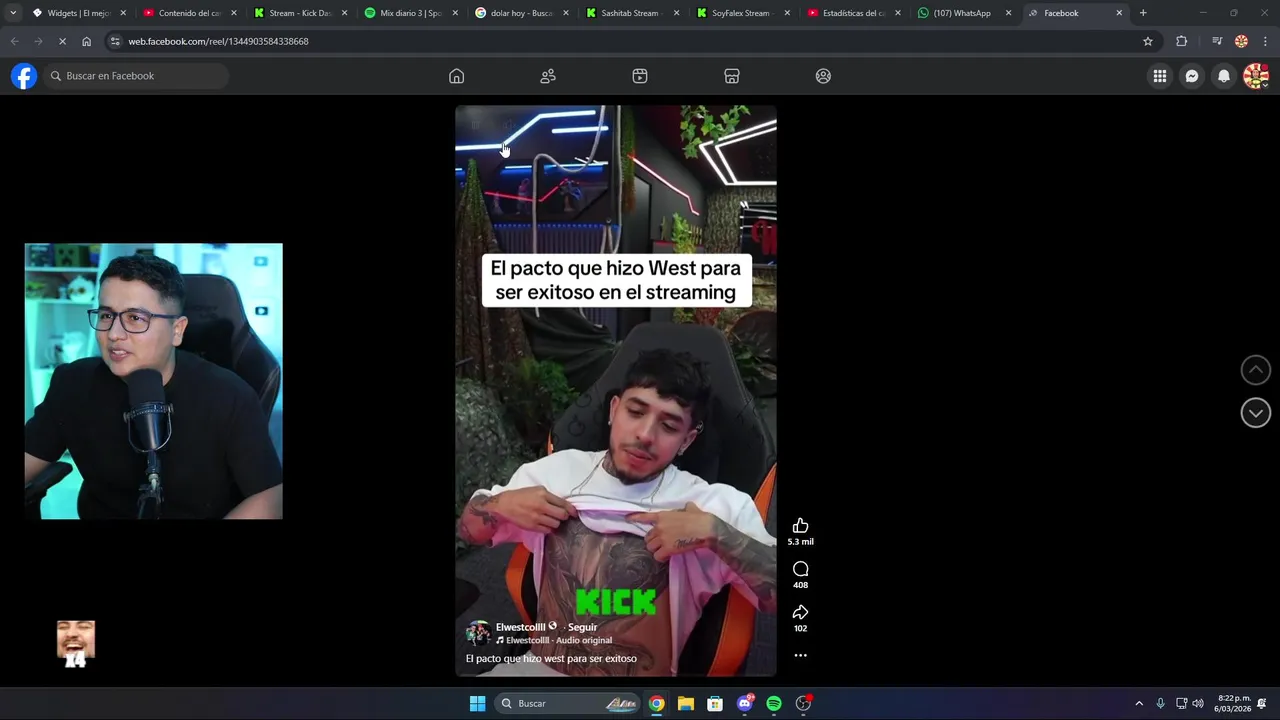View site information icon in address bar
Viewport: 1280px width, 720px height.
[x=115, y=41]
